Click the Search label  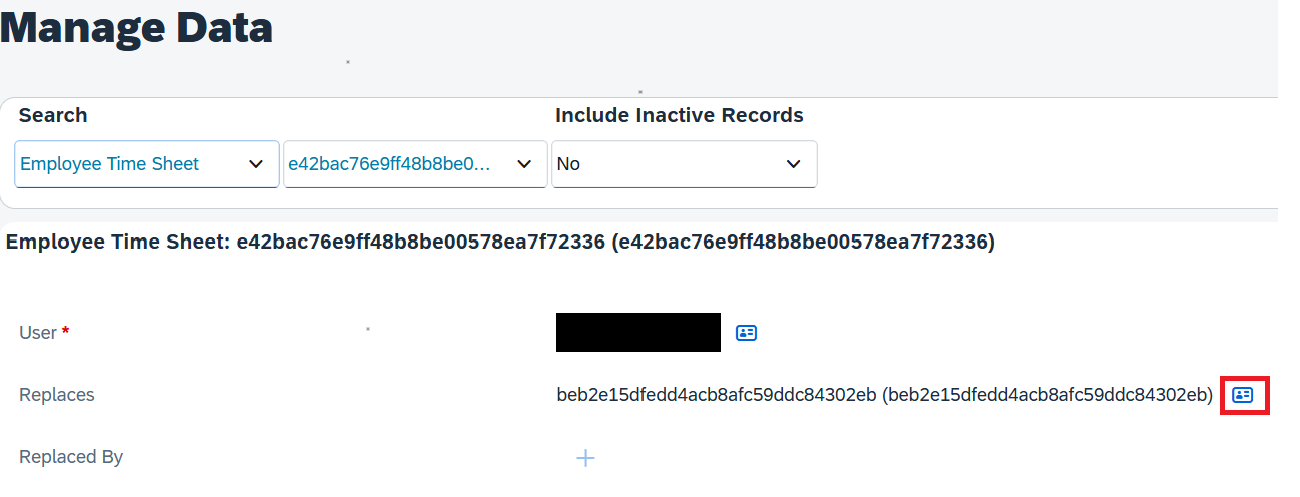point(53,115)
